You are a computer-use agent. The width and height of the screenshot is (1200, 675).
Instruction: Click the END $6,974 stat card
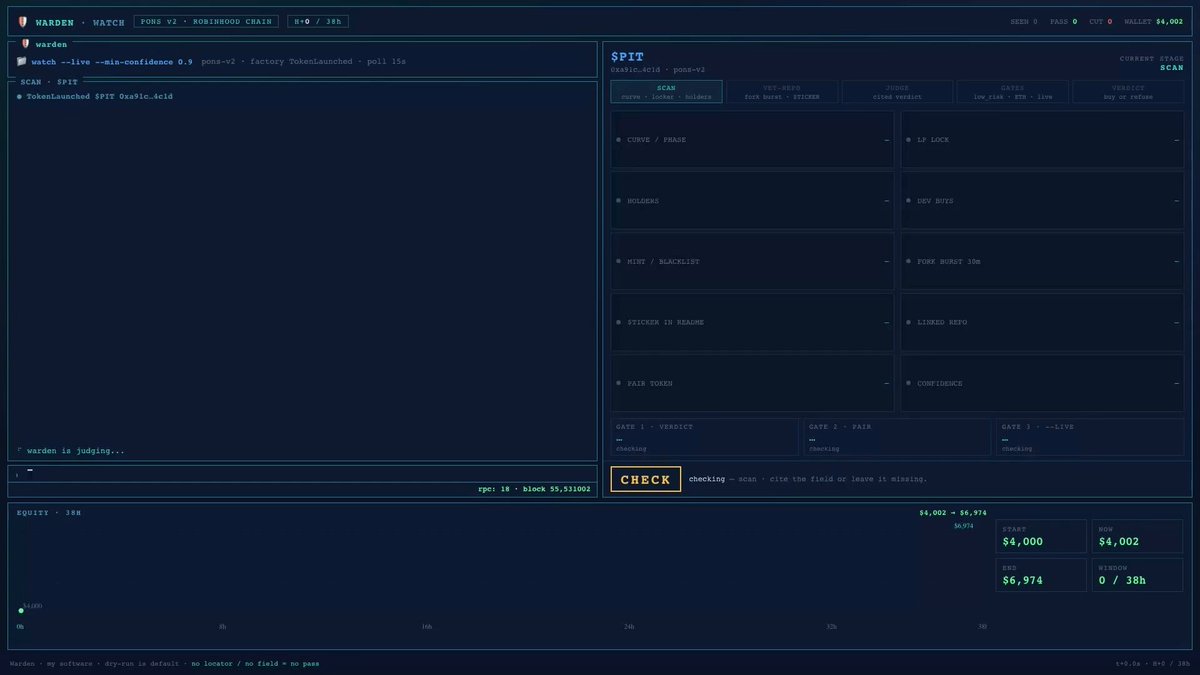(x=1040, y=575)
